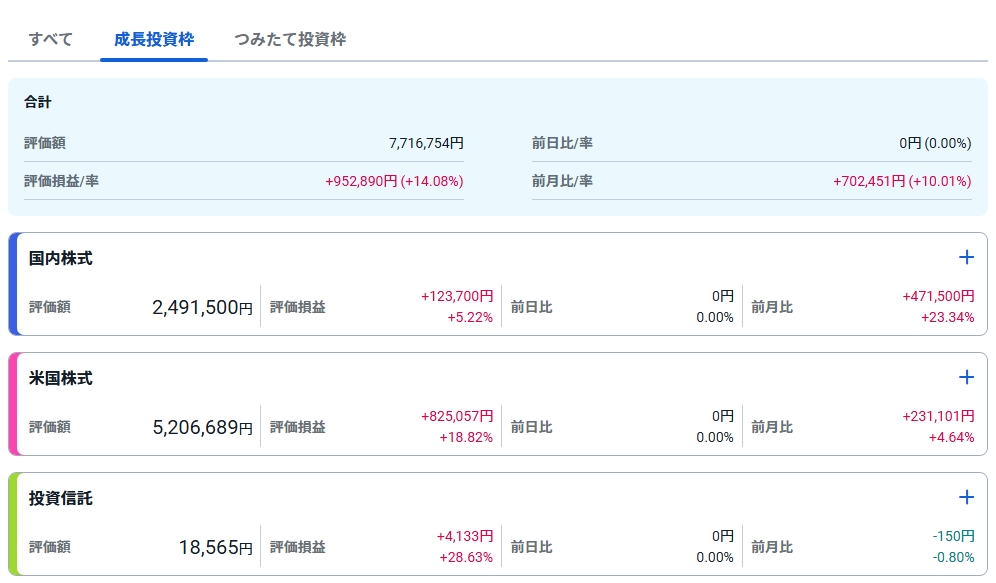
Task: Click the blue color bar on 国内株式 card
Action: pos(14,284)
